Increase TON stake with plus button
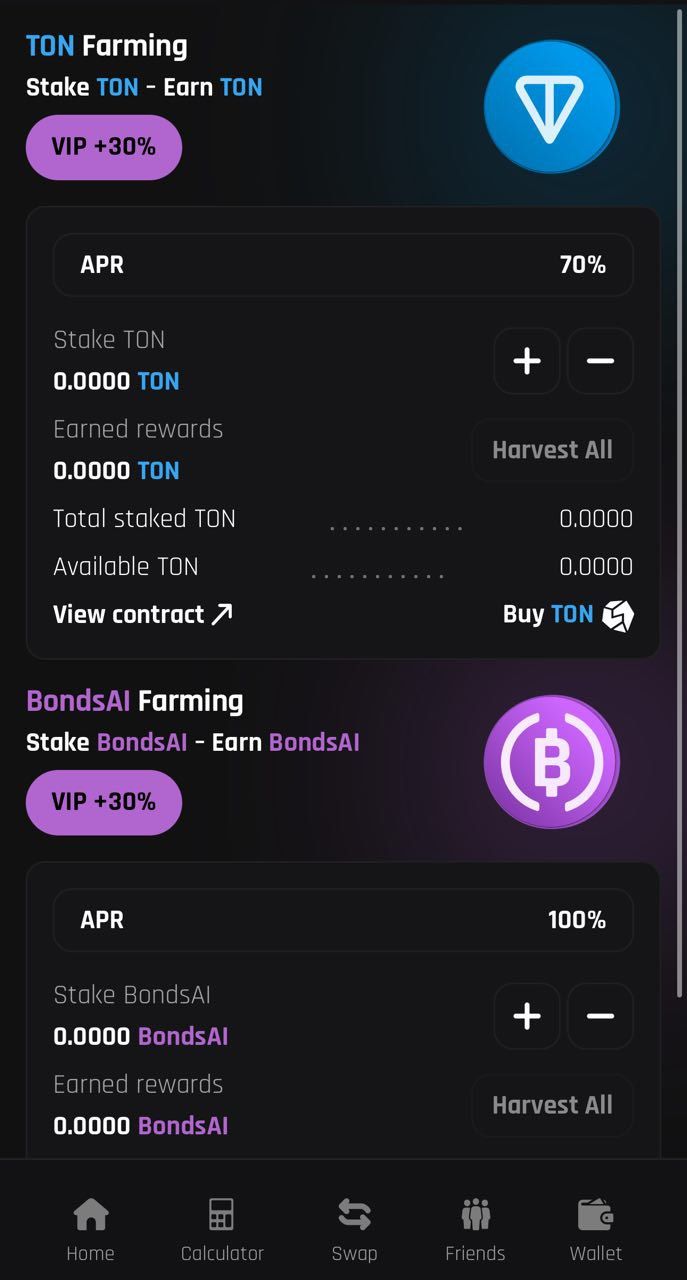 tap(527, 361)
